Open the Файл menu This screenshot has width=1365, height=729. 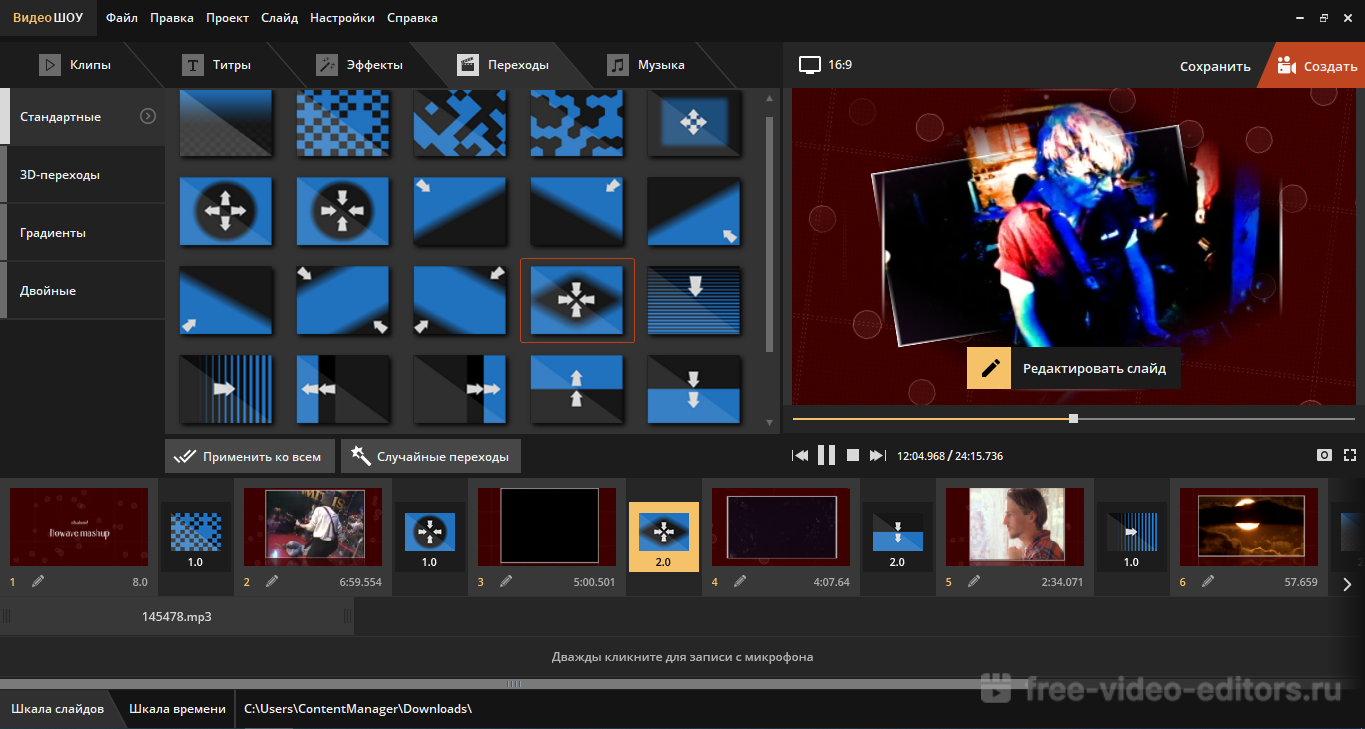122,18
